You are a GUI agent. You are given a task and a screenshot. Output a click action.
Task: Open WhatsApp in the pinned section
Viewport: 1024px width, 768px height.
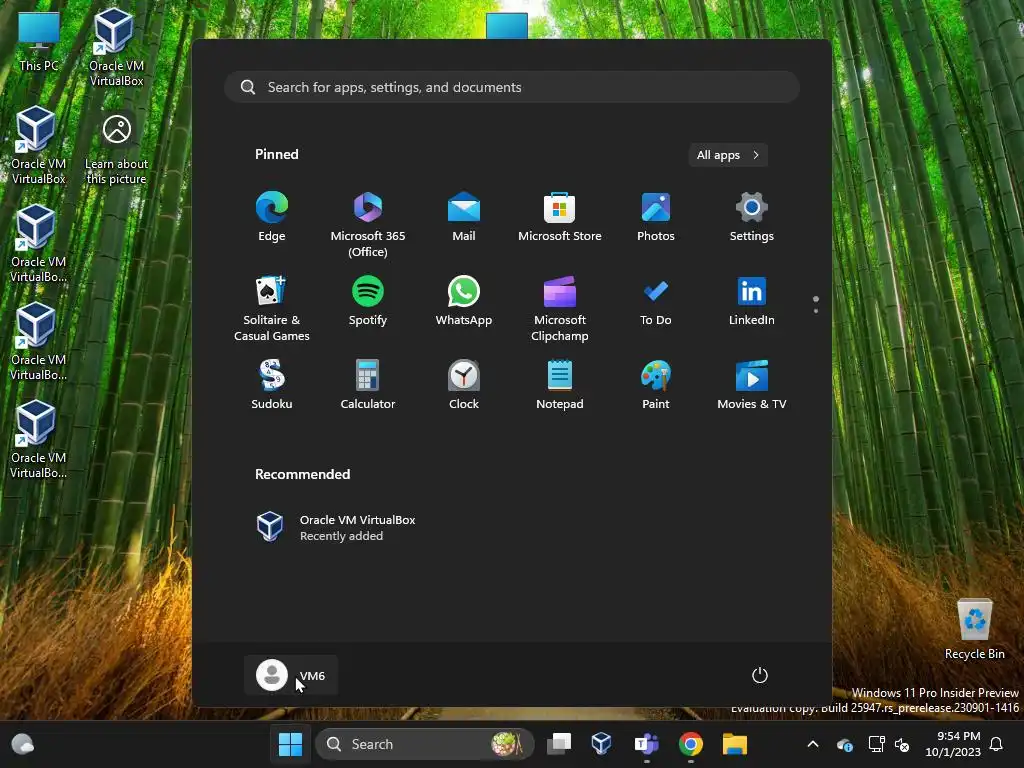click(464, 301)
